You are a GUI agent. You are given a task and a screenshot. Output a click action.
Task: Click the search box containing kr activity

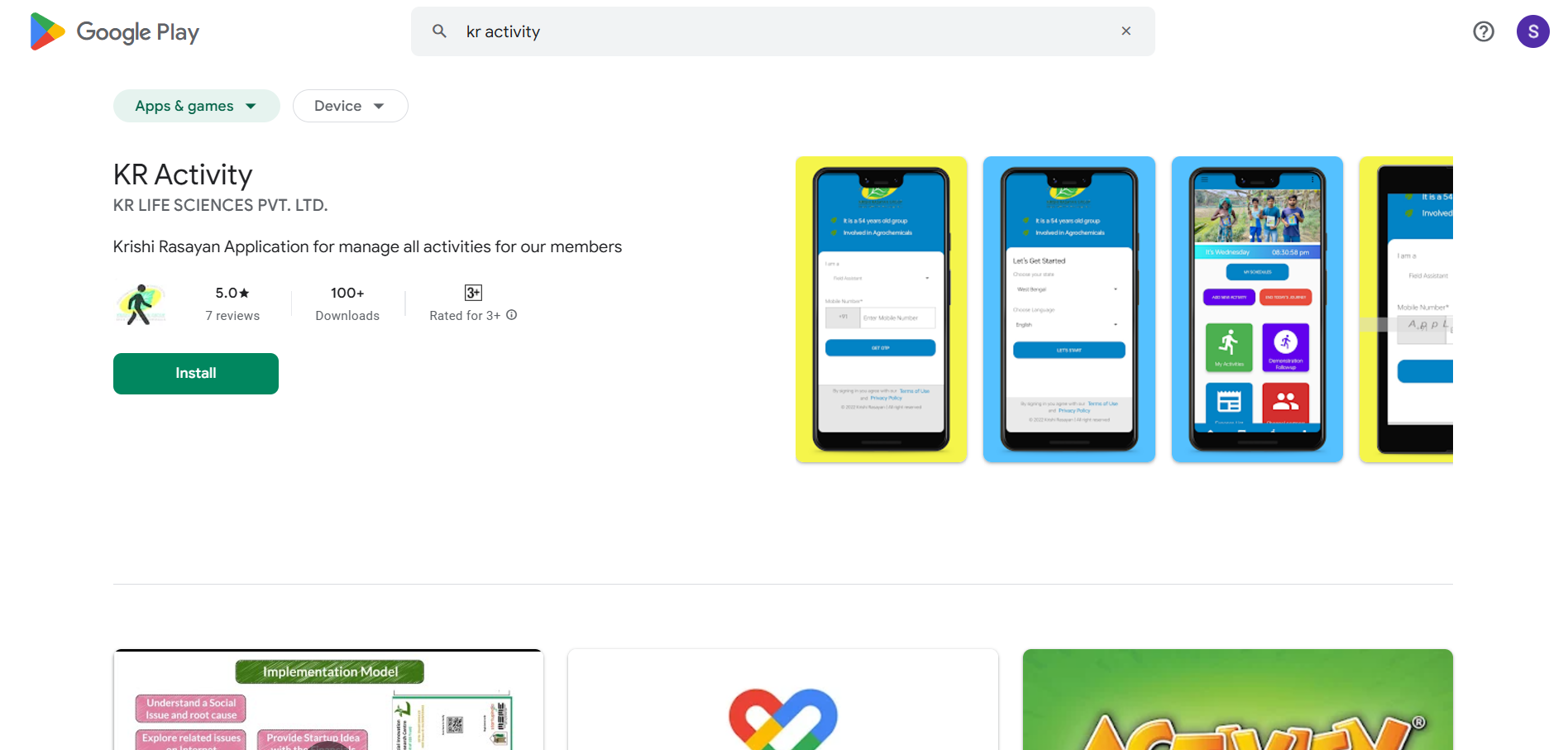783,31
